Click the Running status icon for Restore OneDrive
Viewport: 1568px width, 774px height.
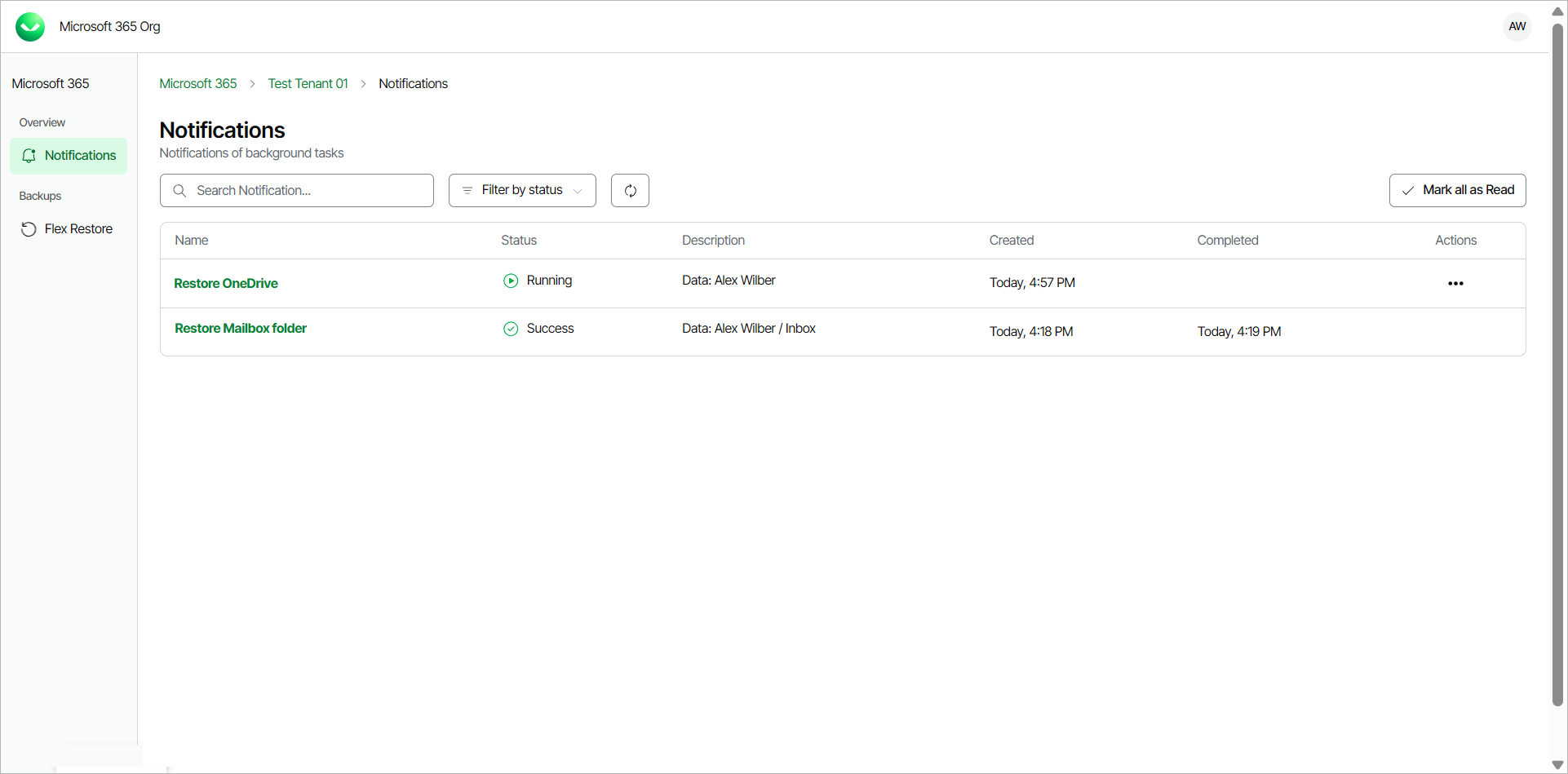pos(511,281)
